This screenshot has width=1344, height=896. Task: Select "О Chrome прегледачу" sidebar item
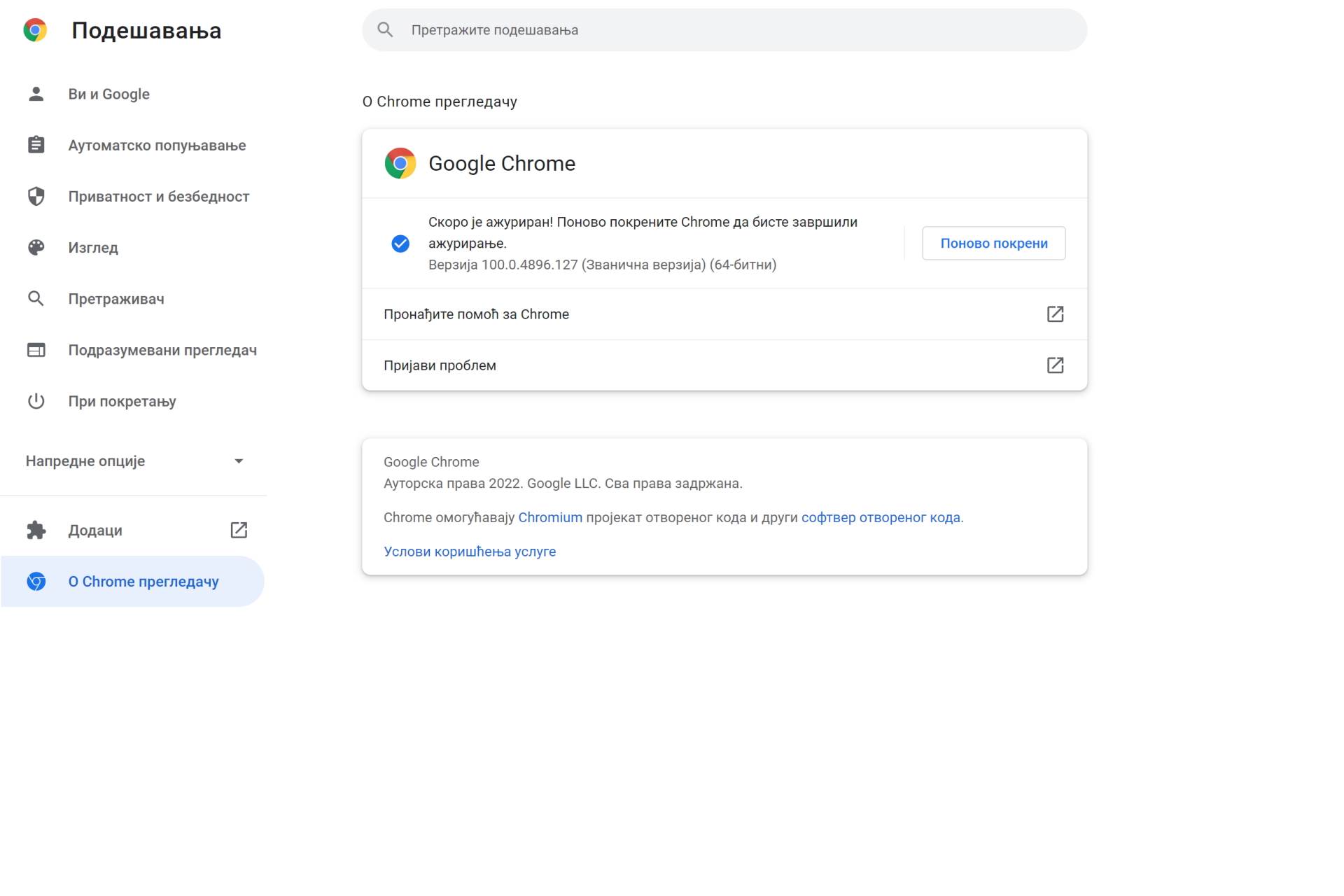pyautogui.click(x=143, y=581)
